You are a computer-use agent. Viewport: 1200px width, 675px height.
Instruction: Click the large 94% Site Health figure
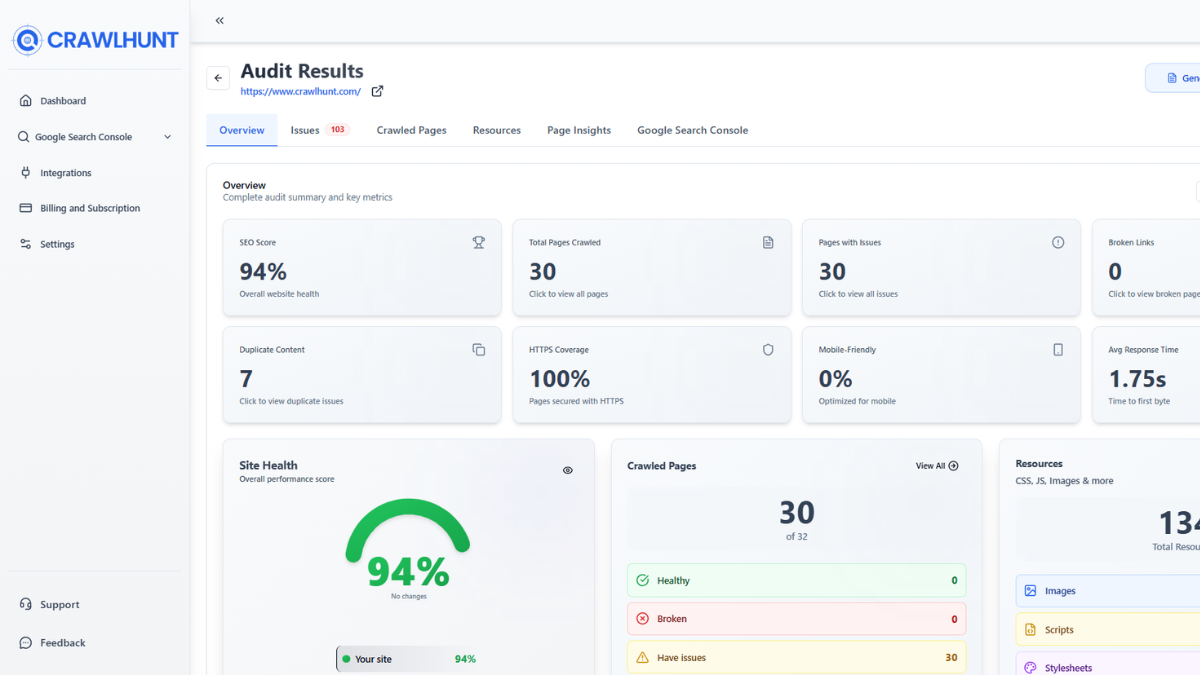point(408,571)
